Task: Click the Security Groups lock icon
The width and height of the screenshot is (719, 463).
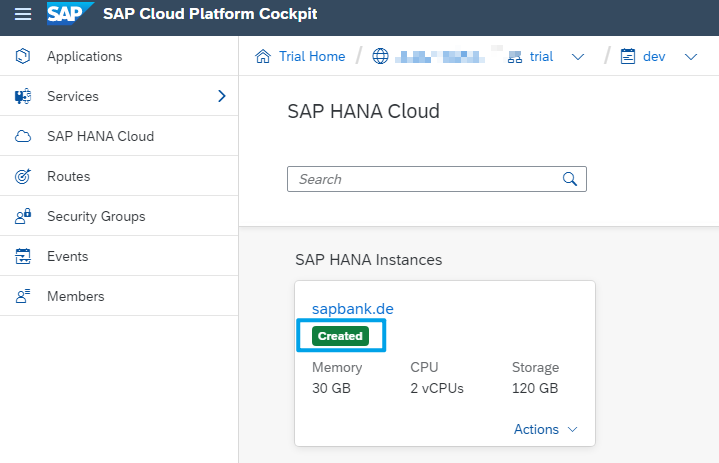Action: coord(23,216)
